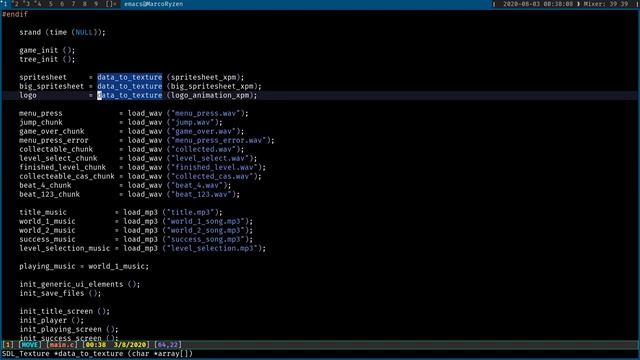This screenshot has width=640, height=360.
Task: Click the big_spritesheet_xpm argument
Action: pyautogui.click(x=212, y=86)
